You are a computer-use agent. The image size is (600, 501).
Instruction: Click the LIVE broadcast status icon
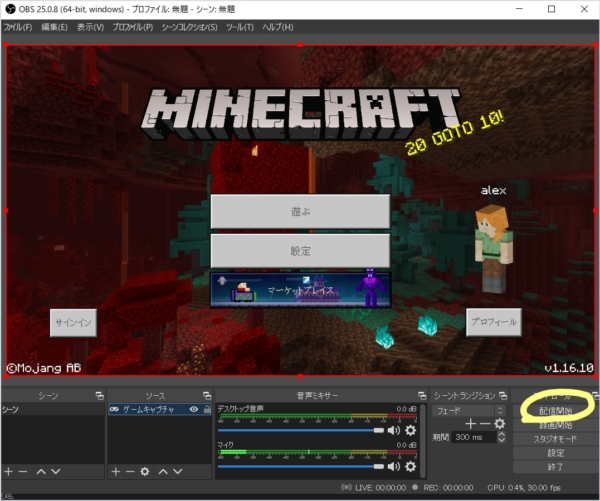(x=346, y=487)
